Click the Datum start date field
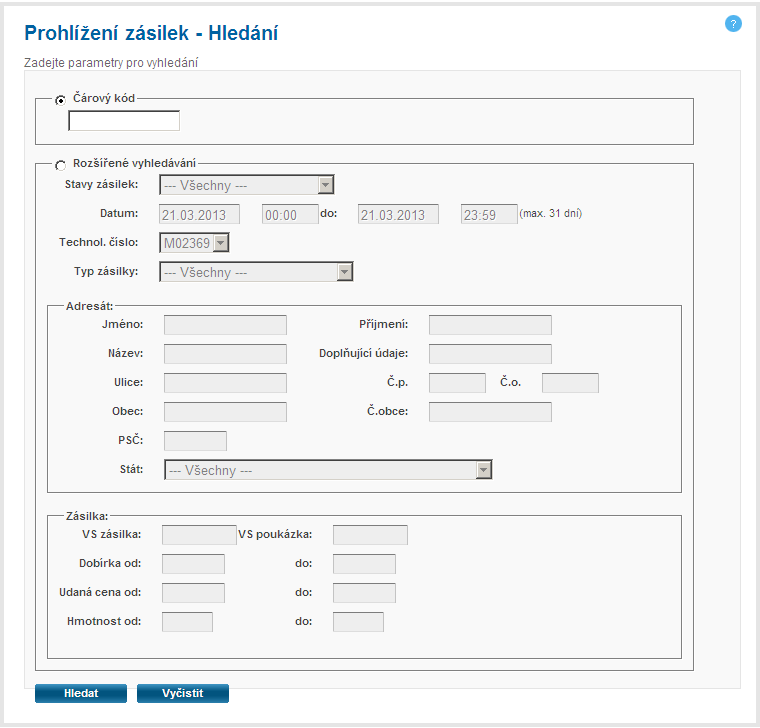Viewport: 760px width, 728px height. 200,214
